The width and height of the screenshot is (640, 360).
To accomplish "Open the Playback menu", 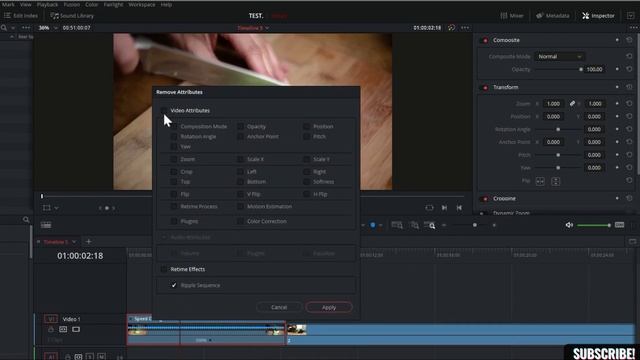I will [x=47, y=4].
